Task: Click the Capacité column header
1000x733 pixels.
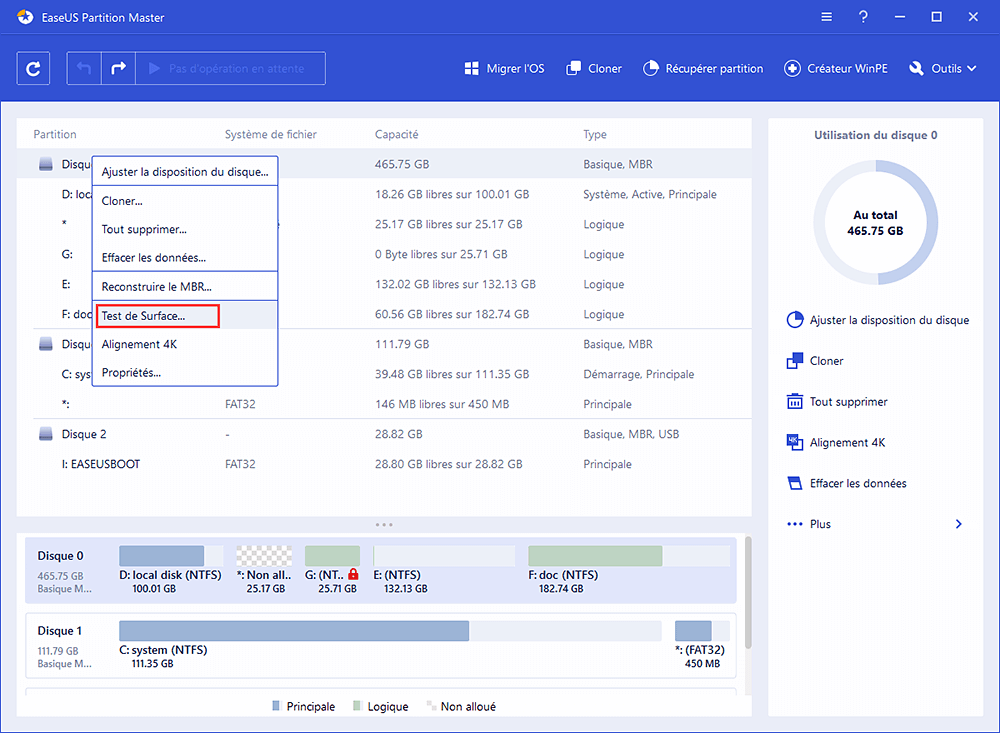Action: click(x=397, y=134)
